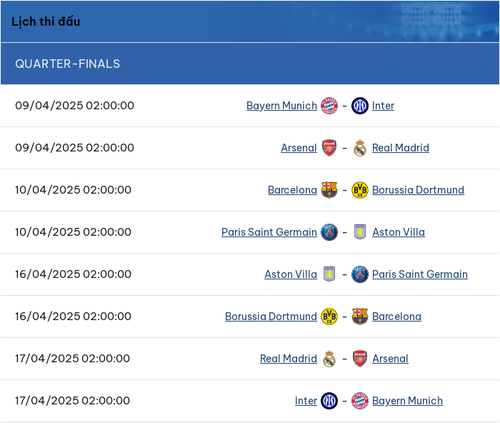Click the Inter crest in the last match row
Image resolution: width=500 pixels, height=423 pixels.
coord(329,401)
